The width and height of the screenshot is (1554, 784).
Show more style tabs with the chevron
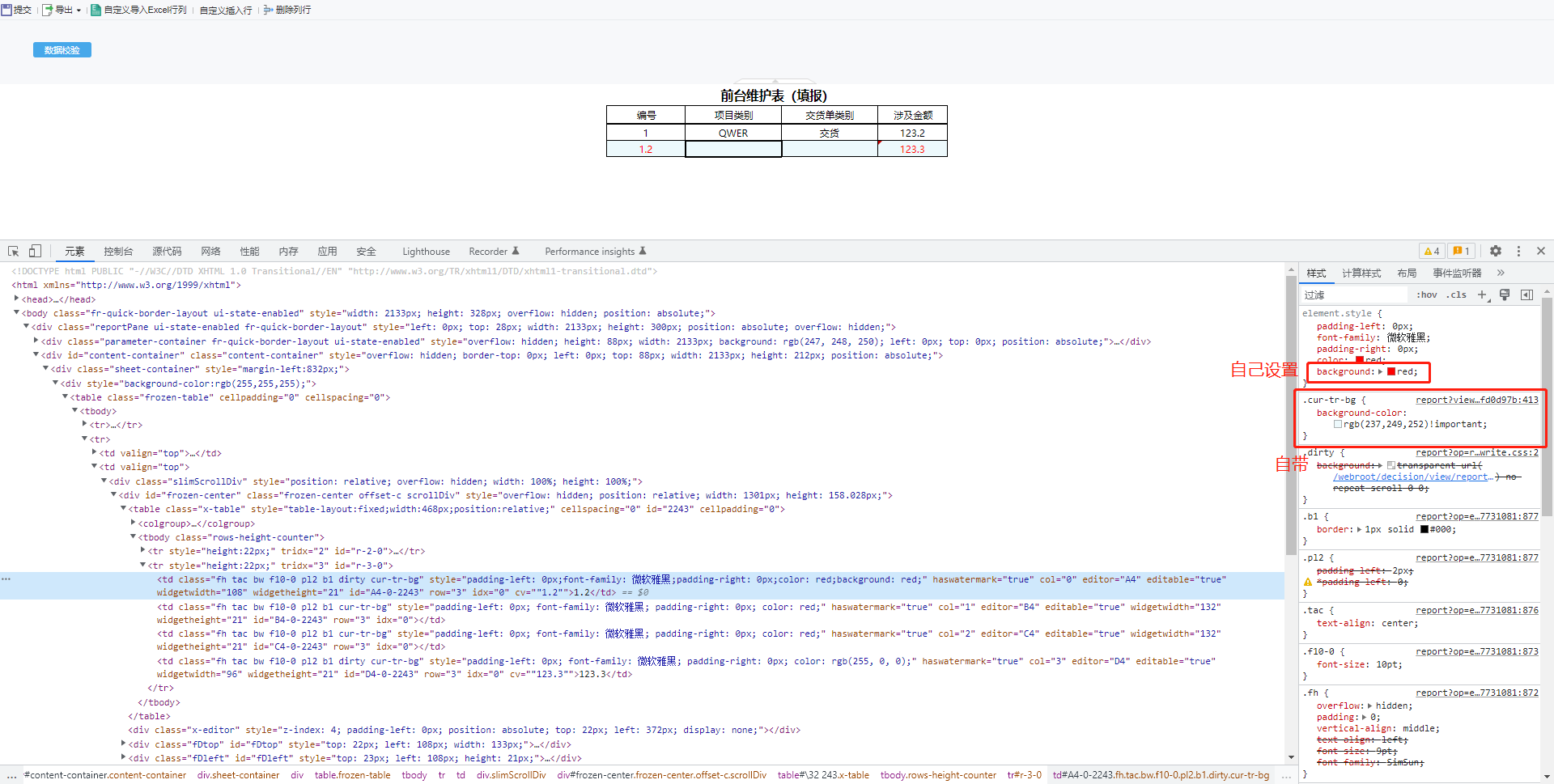pos(1501,273)
